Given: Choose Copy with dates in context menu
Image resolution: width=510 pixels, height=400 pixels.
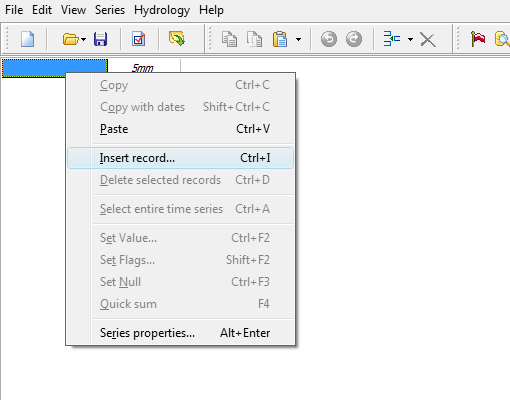Looking at the screenshot, I should [181, 107].
